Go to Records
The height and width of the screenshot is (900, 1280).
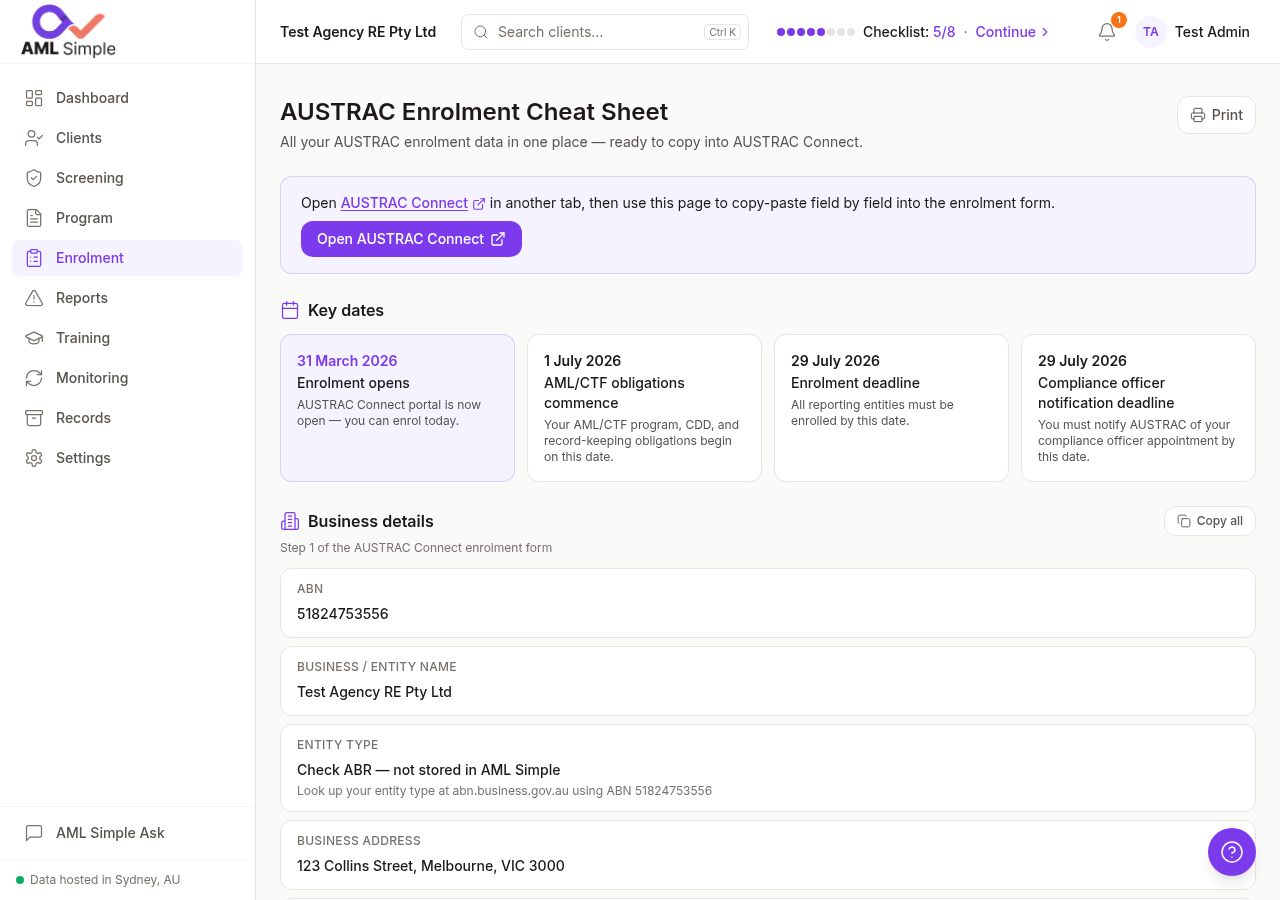tap(127, 418)
